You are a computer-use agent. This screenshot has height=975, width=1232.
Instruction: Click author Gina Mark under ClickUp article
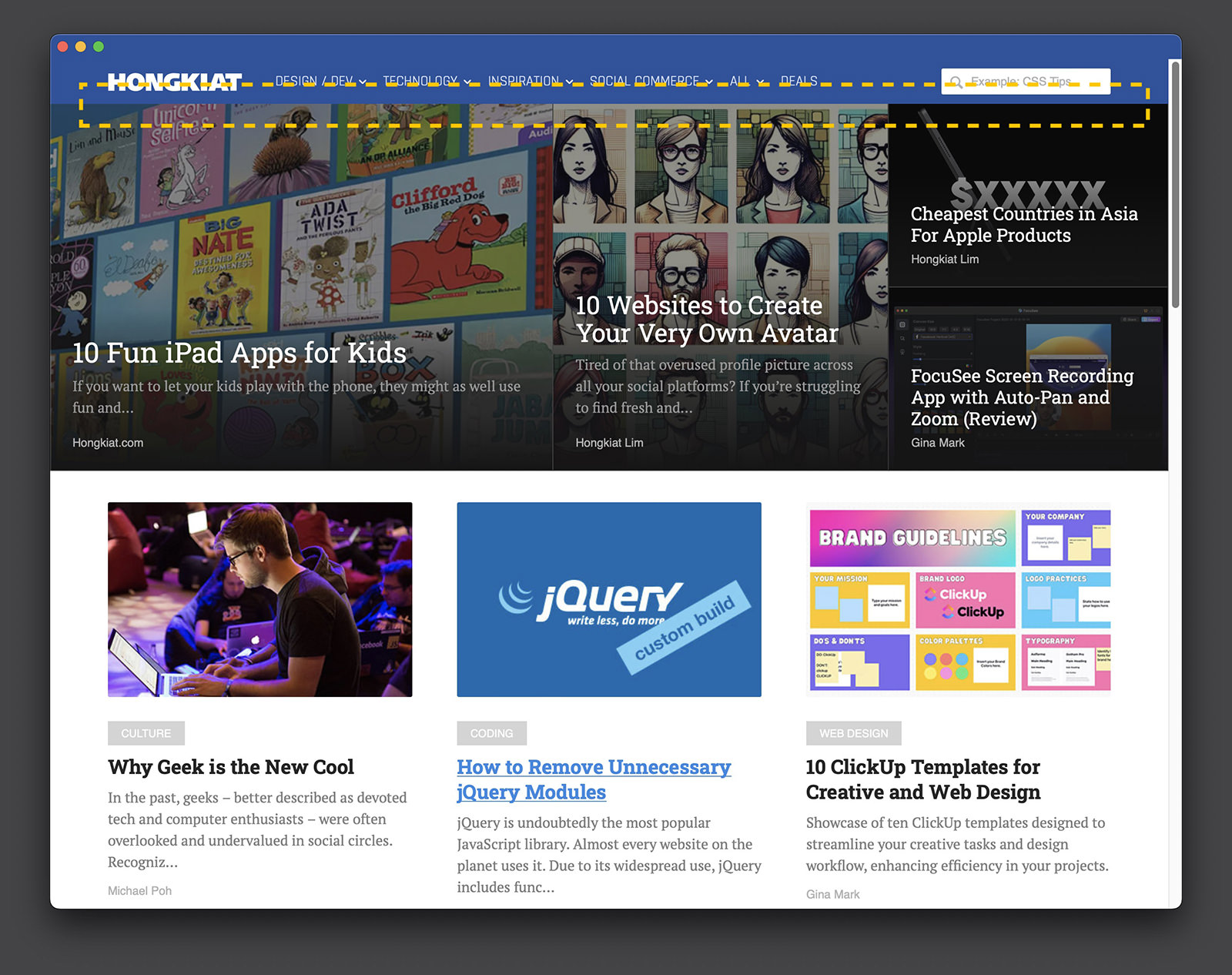pyautogui.click(x=832, y=894)
